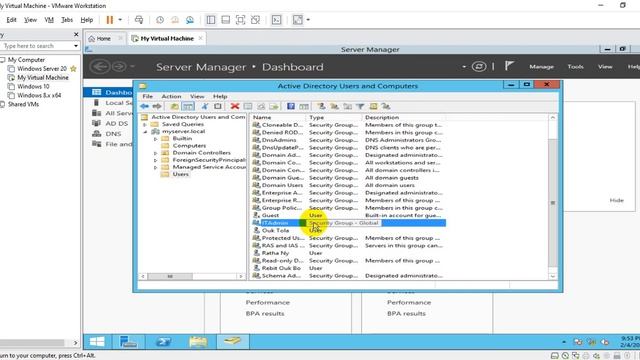Open the View menu in Active Directory window

point(197,96)
